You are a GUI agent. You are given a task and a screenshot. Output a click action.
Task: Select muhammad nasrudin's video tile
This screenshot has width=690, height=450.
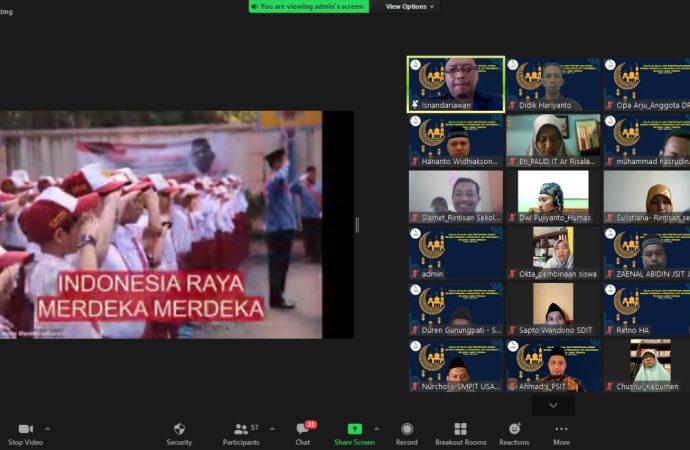(647, 140)
